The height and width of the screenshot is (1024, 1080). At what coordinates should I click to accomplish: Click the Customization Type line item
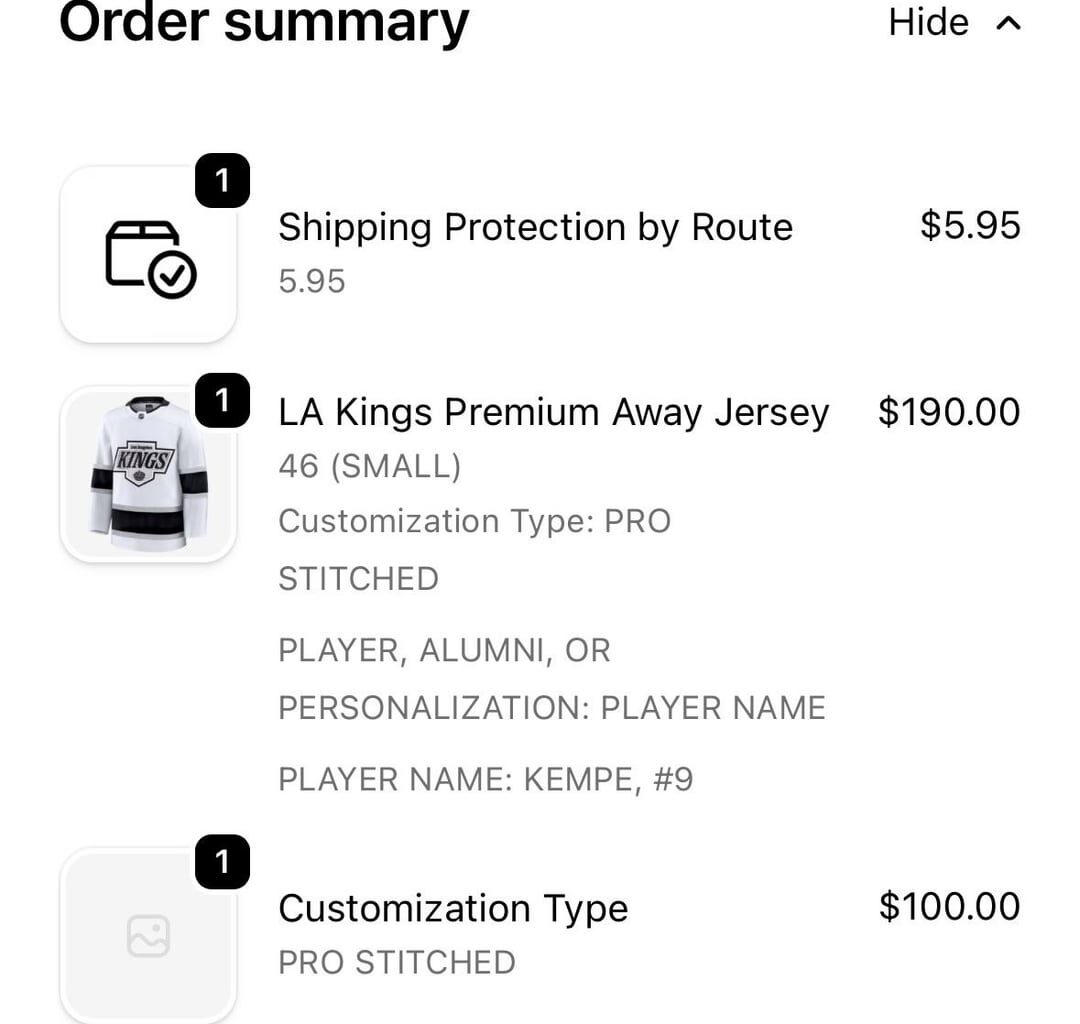pyautogui.click(x=453, y=908)
